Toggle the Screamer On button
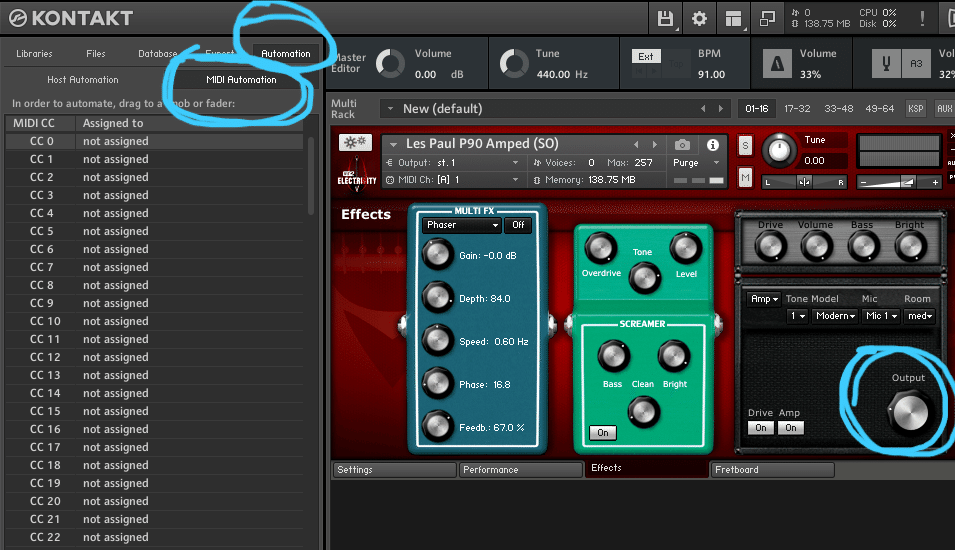Screen dimensions: 955x550 pos(603,432)
